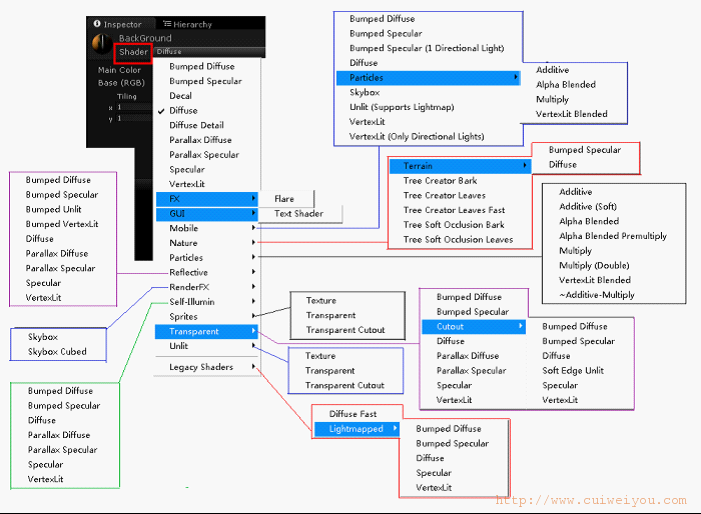Choose the Diffuse Detail shader

[x=196, y=126]
